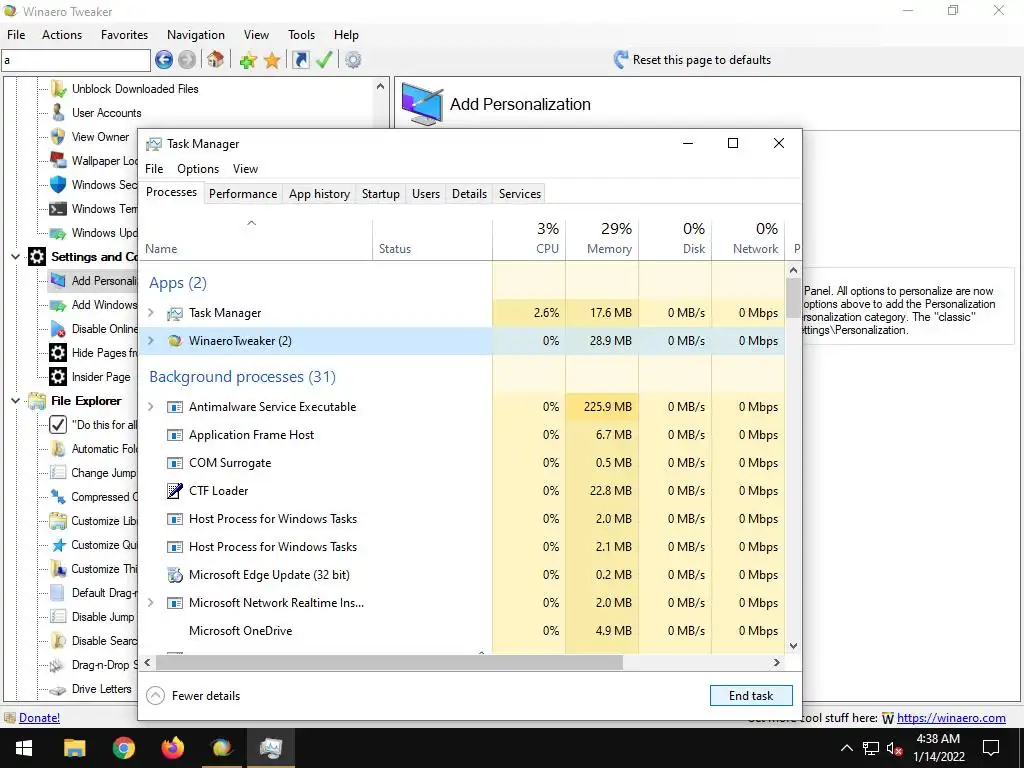Show hidden system tray icons chevron
This screenshot has height=768, width=1024.
pyautogui.click(x=846, y=748)
